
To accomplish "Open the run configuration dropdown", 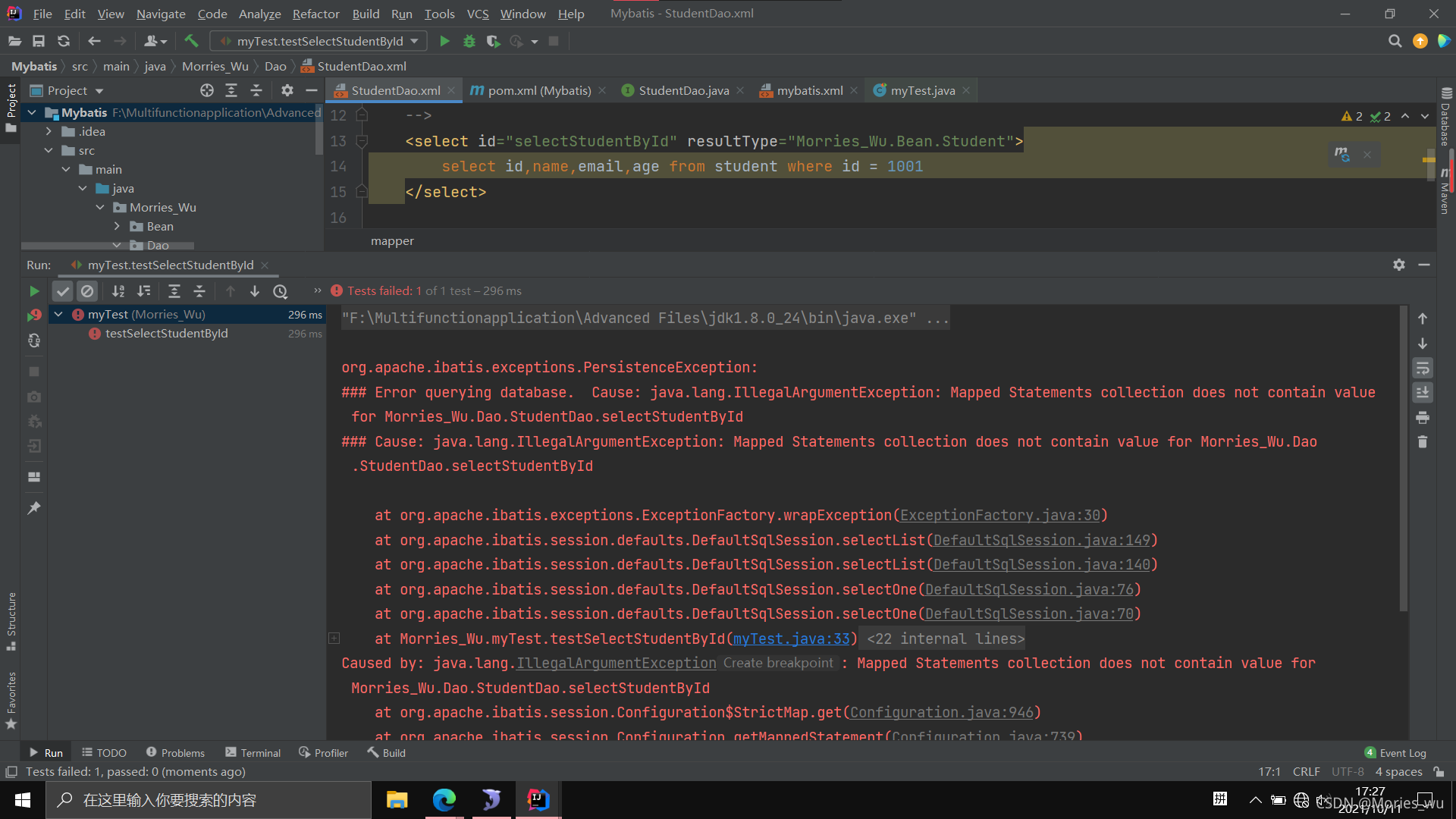I will 414,41.
